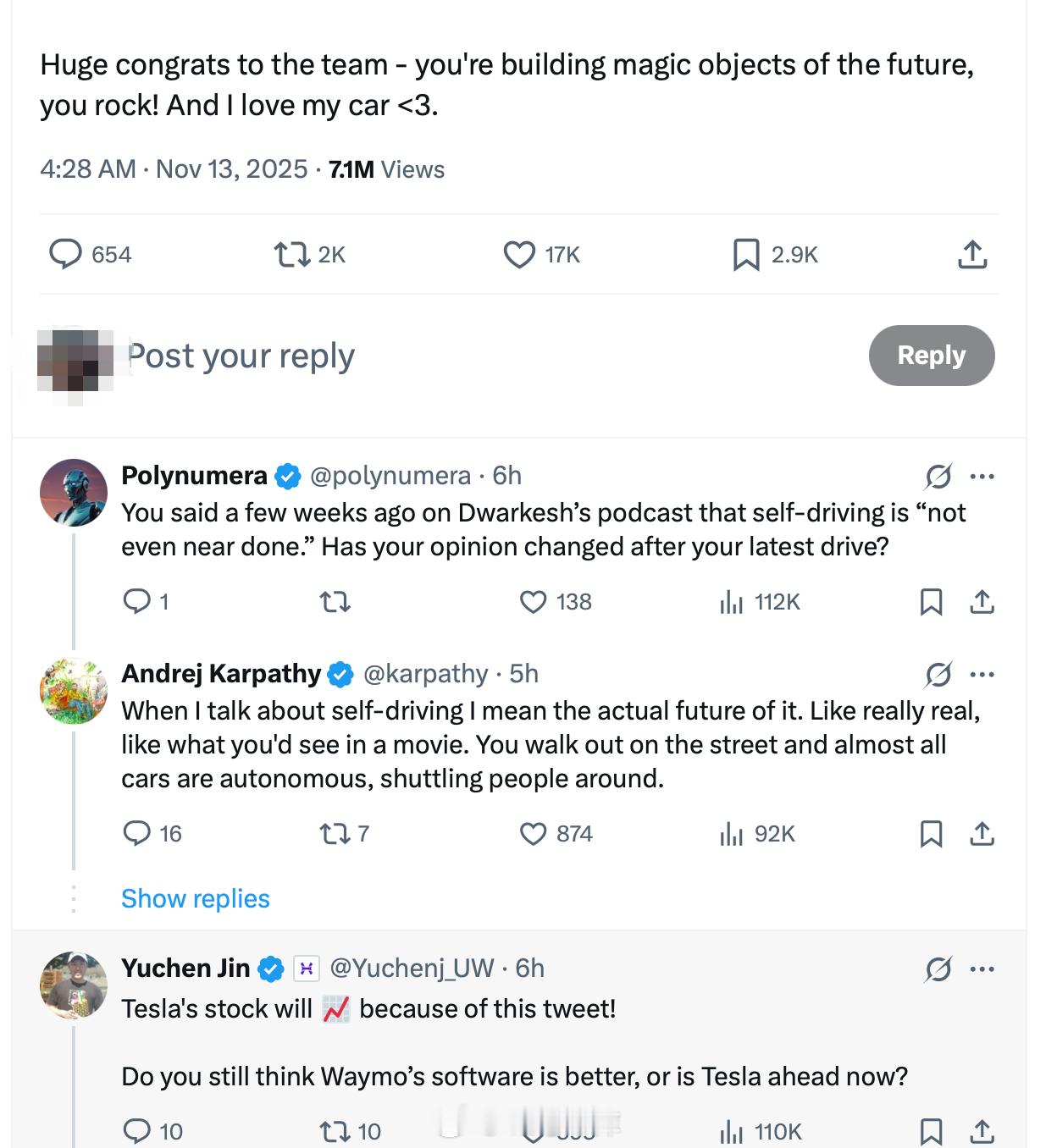Click the reply icon with 654 comments

click(x=65, y=254)
